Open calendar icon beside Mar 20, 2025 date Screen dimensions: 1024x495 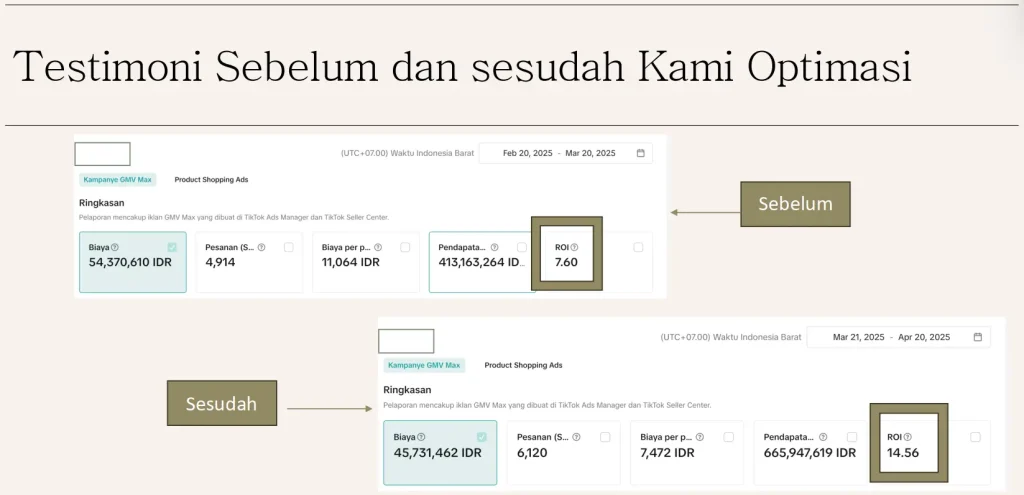[x=641, y=153]
